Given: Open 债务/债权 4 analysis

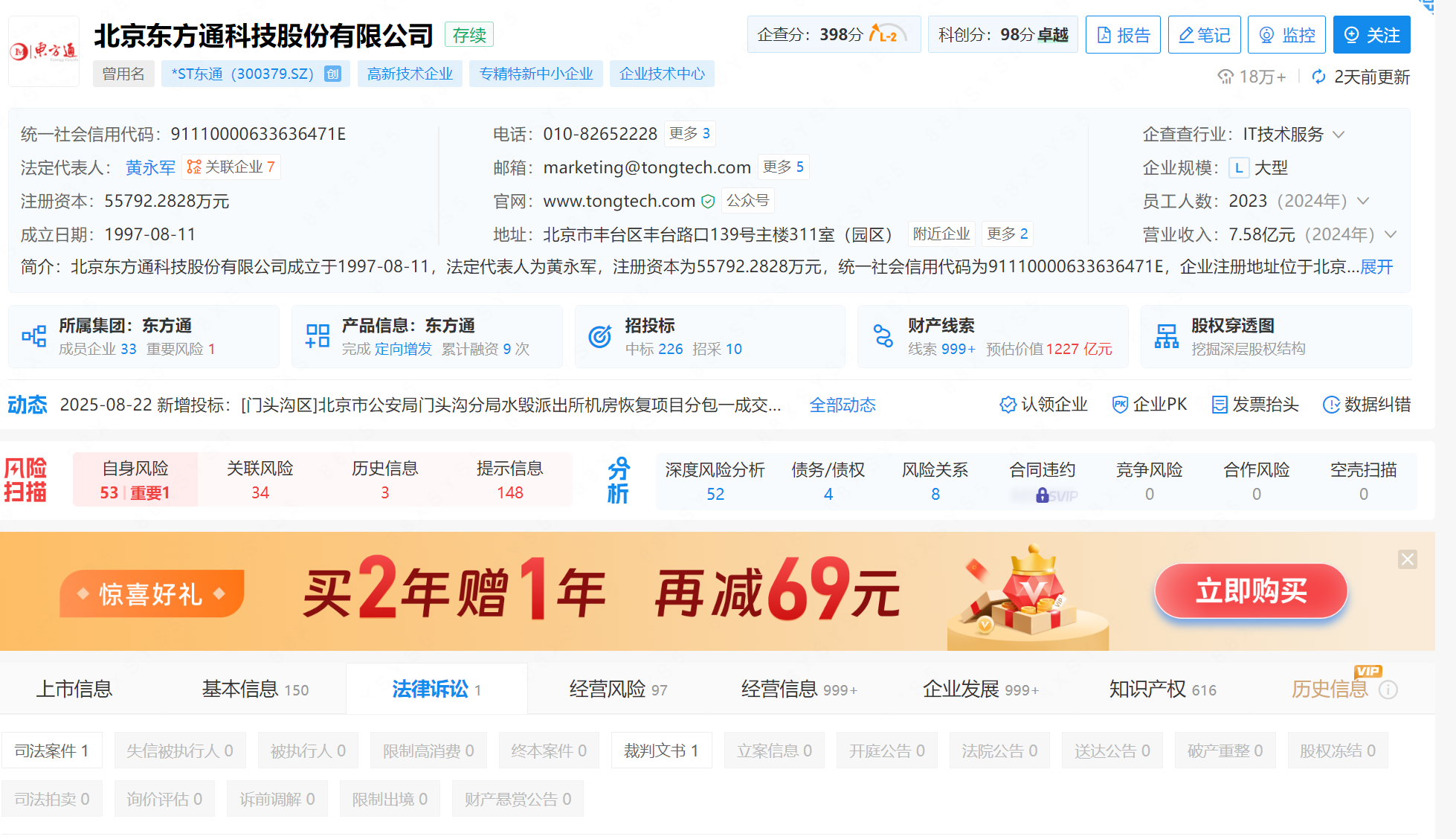Looking at the screenshot, I should click(828, 481).
